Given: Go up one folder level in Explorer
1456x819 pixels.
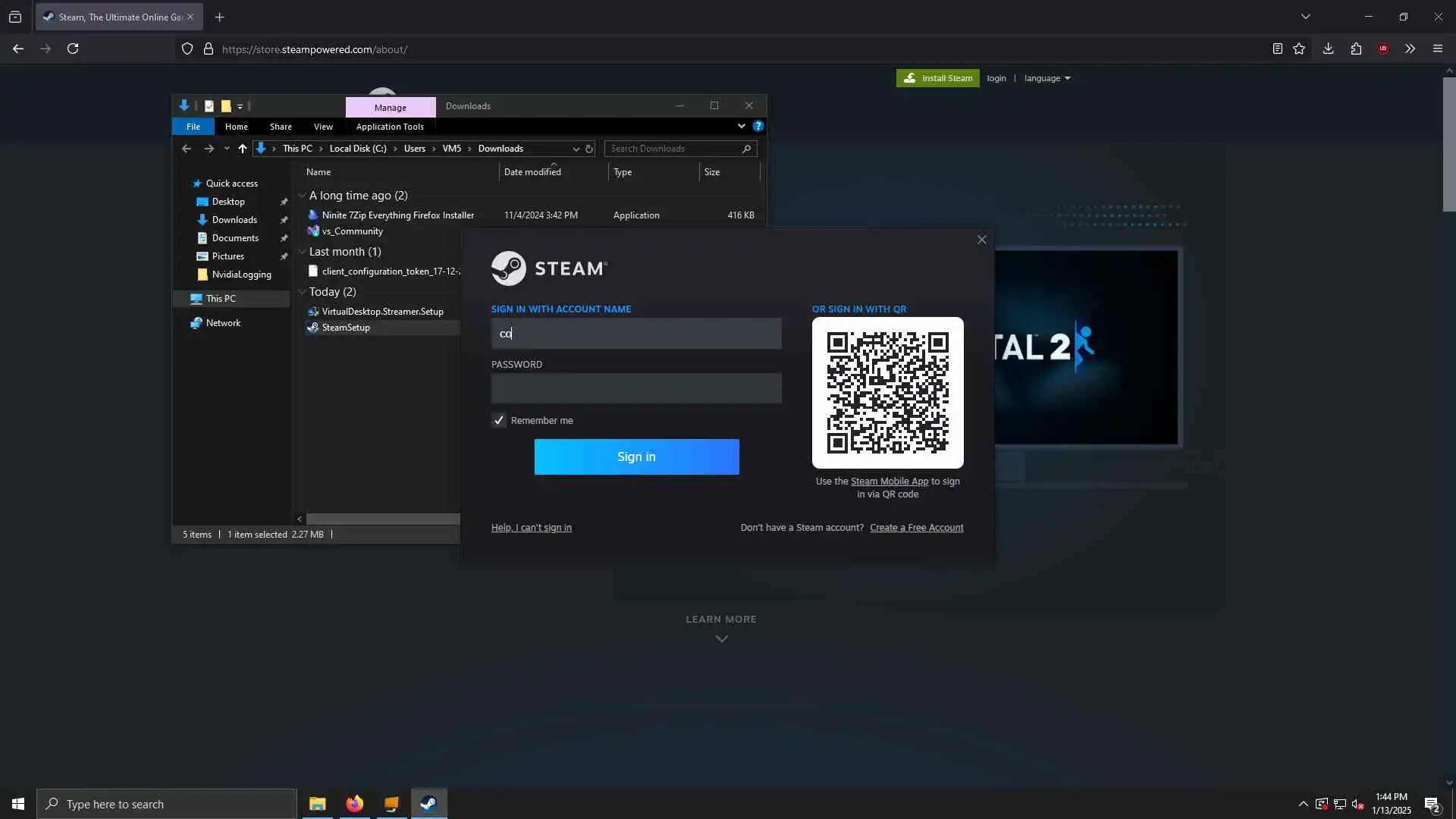Looking at the screenshot, I should tap(242, 149).
